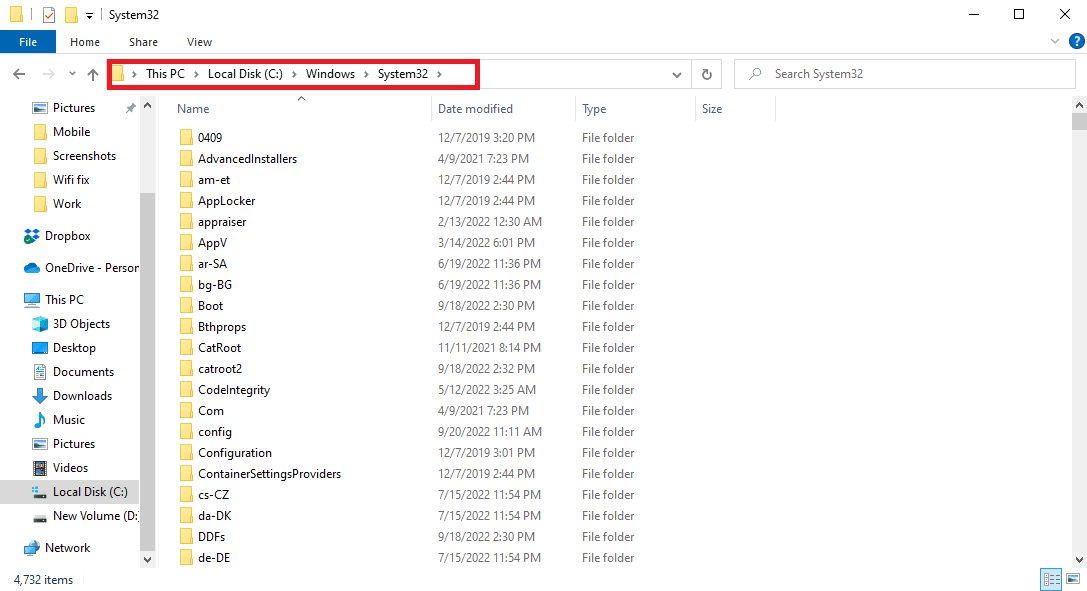Select the config folder icon

(186, 432)
